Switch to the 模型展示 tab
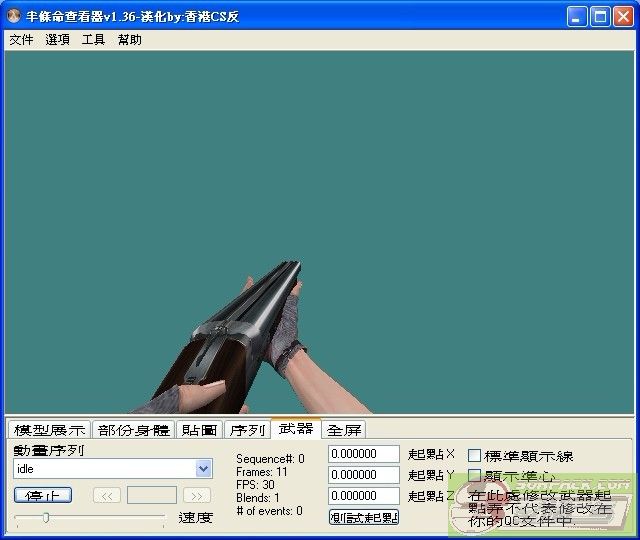This screenshot has width=640, height=540. click(x=49, y=430)
